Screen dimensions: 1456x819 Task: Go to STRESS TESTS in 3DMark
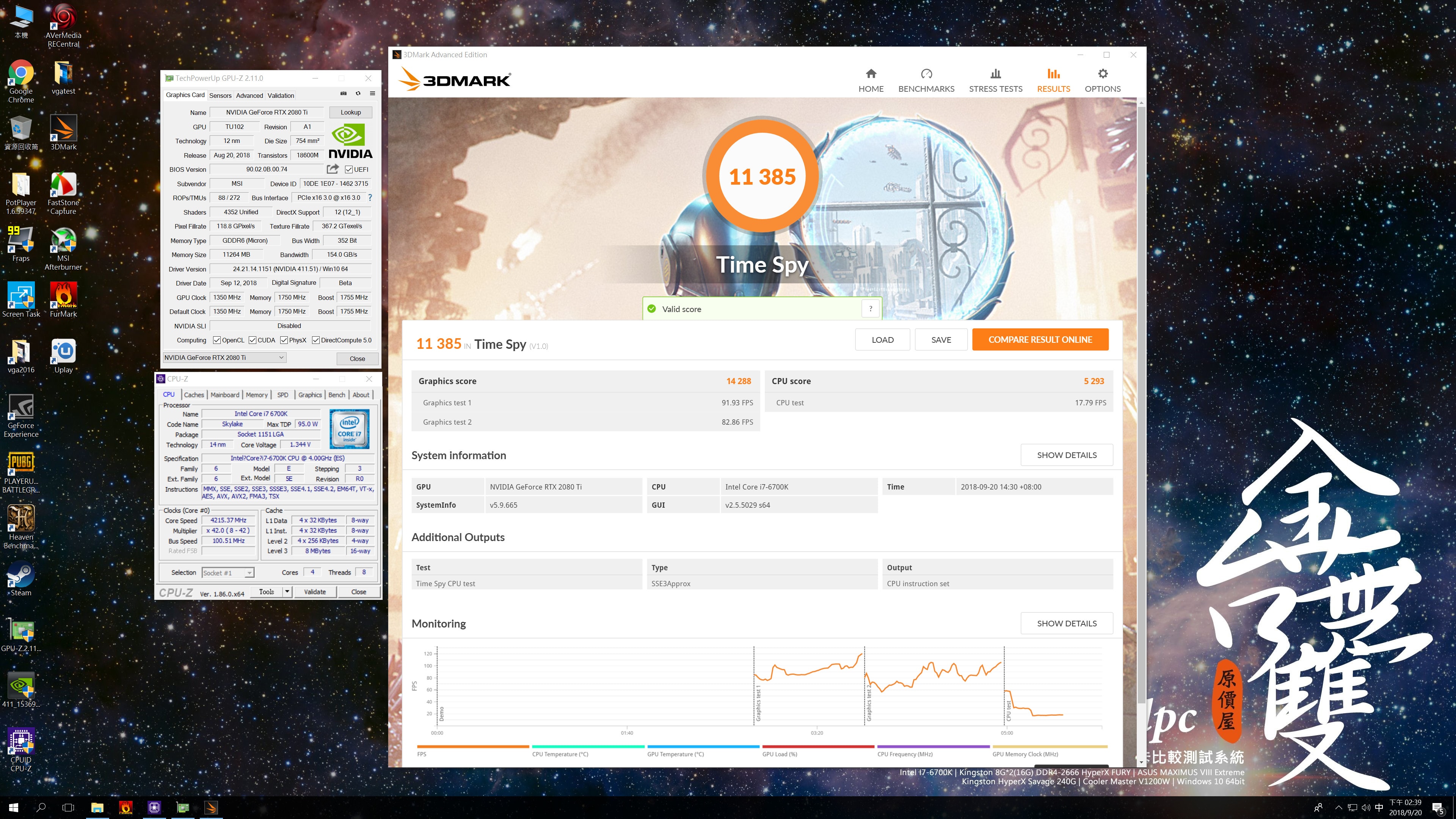click(x=995, y=81)
